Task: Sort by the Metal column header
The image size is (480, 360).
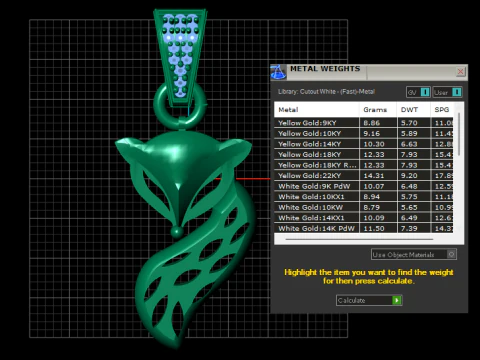Action: pyautogui.click(x=317, y=110)
